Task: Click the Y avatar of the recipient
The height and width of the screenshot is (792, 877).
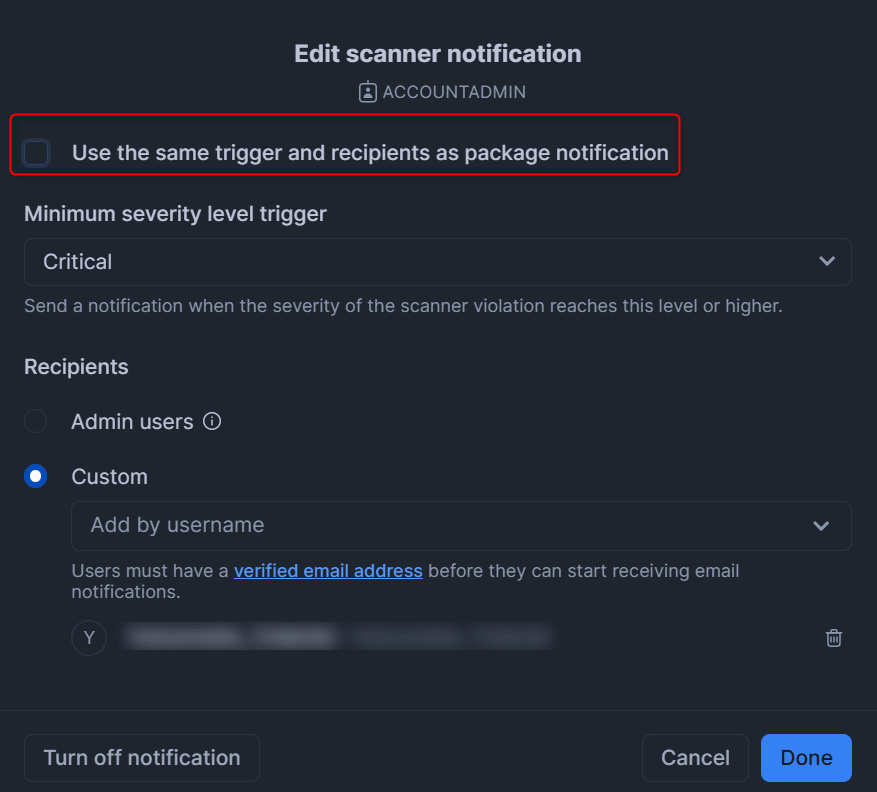Action: tap(89, 638)
